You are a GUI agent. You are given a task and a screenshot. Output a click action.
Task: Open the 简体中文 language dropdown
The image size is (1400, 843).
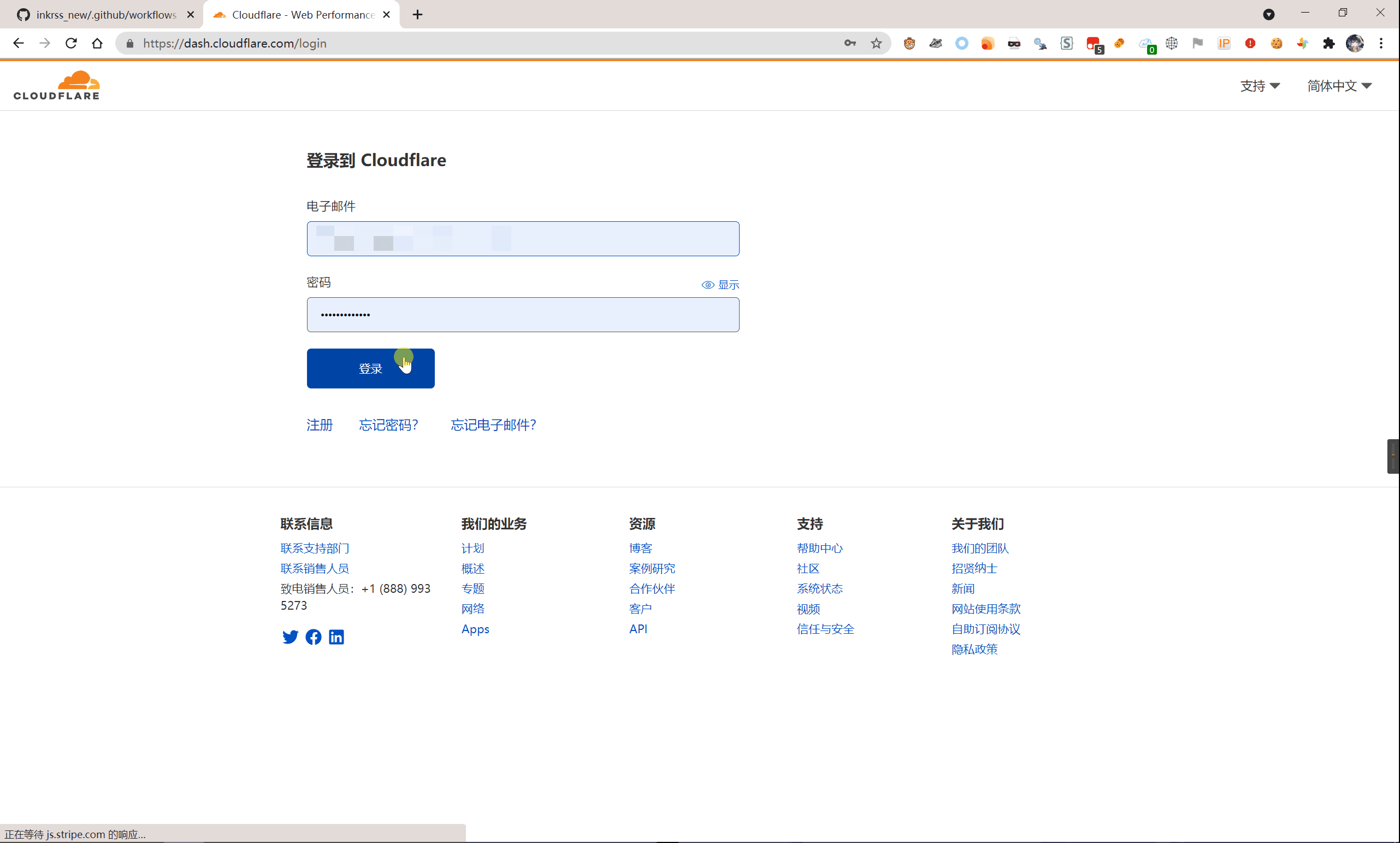pyautogui.click(x=1339, y=86)
